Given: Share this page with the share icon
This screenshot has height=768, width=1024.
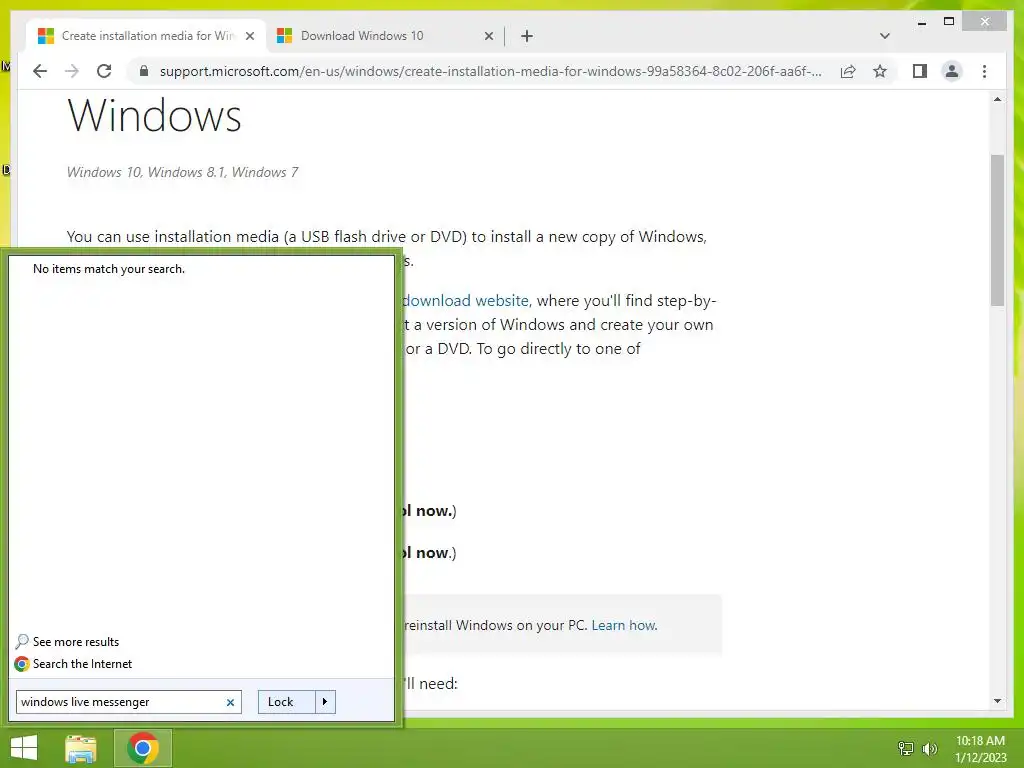Looking at the screenshot, I should [x=848, y=71].
